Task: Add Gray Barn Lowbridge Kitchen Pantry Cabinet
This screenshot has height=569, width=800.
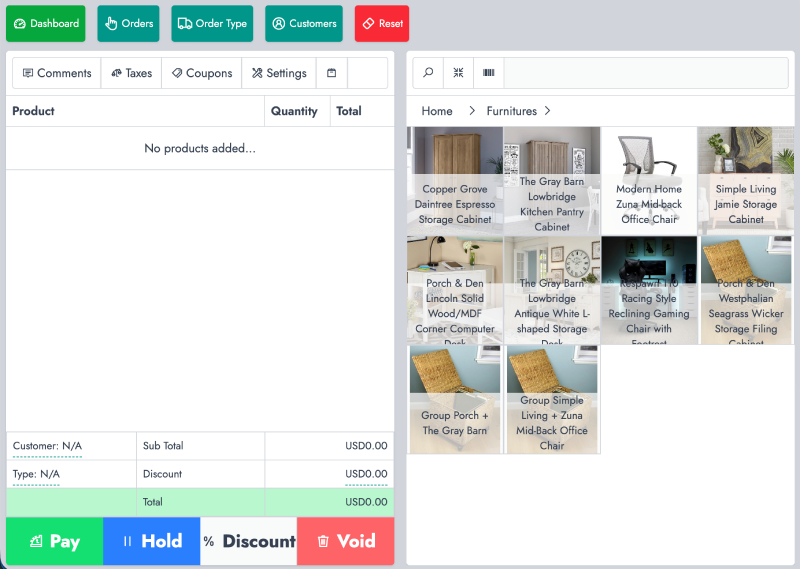Action: (552, 181)
